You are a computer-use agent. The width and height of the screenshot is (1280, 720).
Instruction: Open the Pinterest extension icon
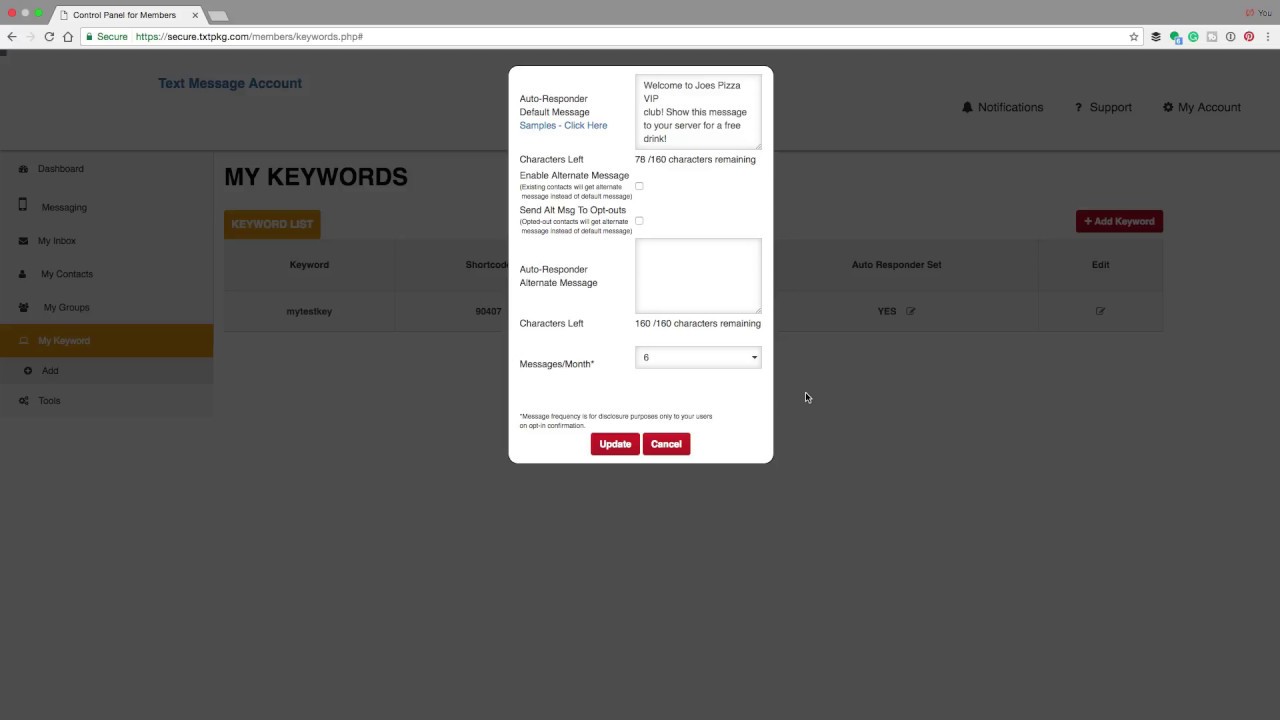tap(1249, 37)
